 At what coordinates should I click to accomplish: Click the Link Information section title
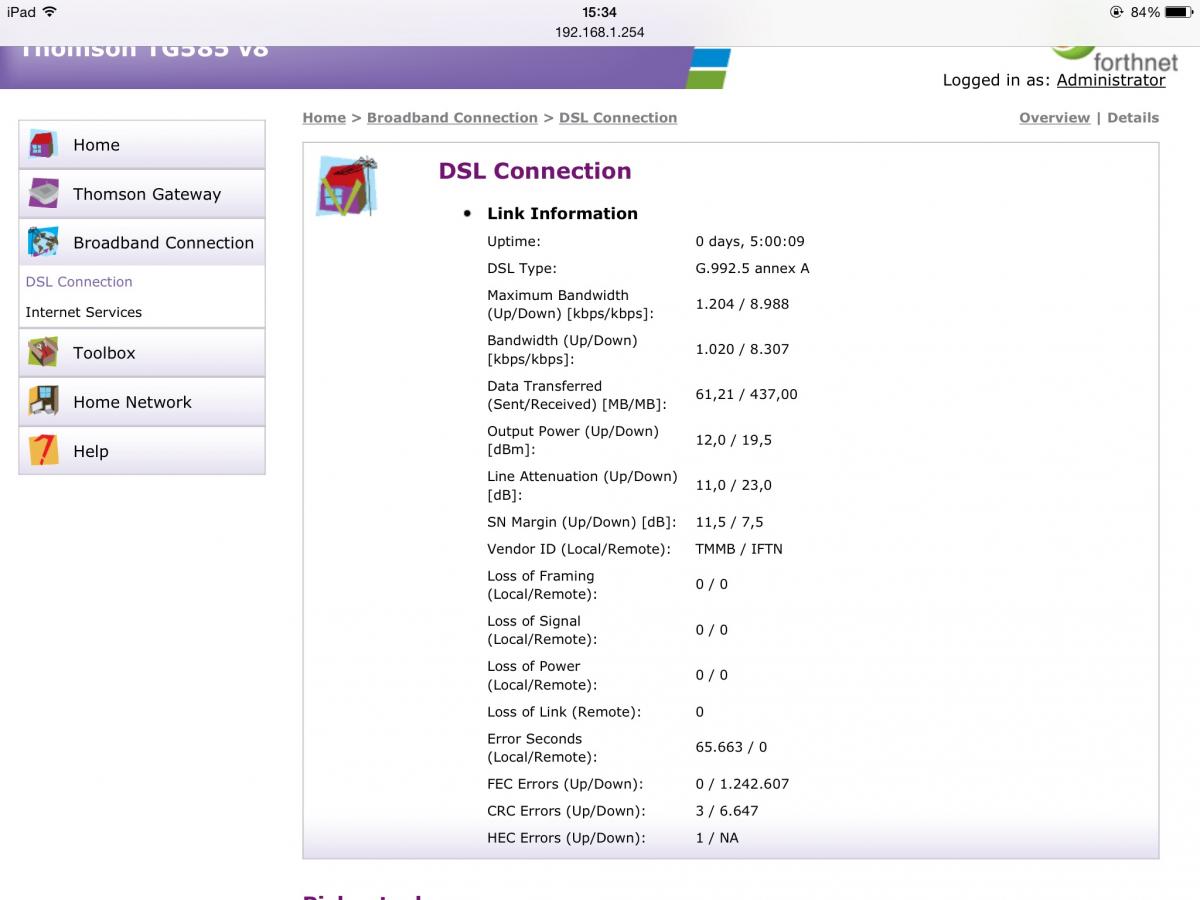tap(562, 213)
